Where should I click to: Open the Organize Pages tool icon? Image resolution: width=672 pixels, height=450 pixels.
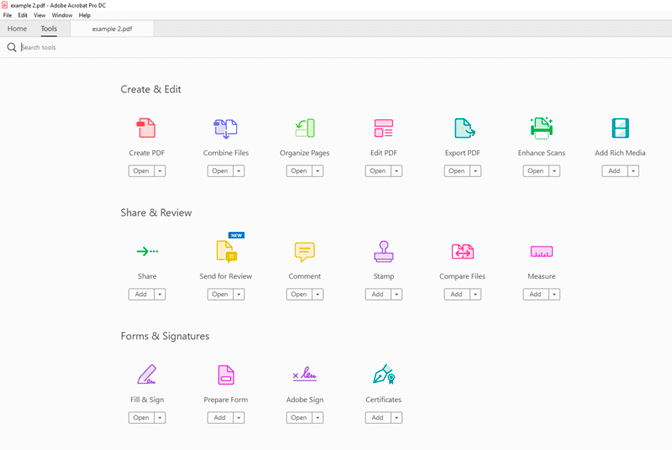[305, 128]
